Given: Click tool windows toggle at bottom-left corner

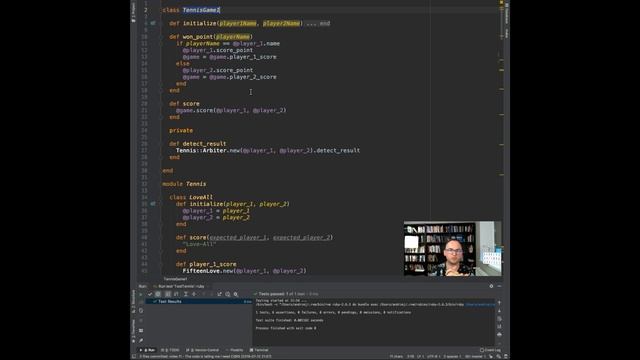Looking at the screenshot, I should click(133, 356).
